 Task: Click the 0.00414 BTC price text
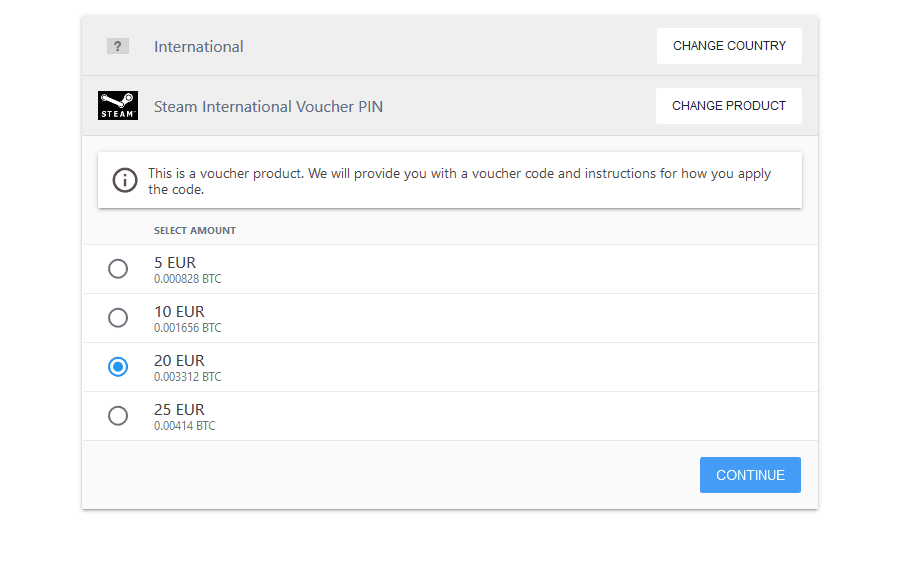(x=185, y=426)
